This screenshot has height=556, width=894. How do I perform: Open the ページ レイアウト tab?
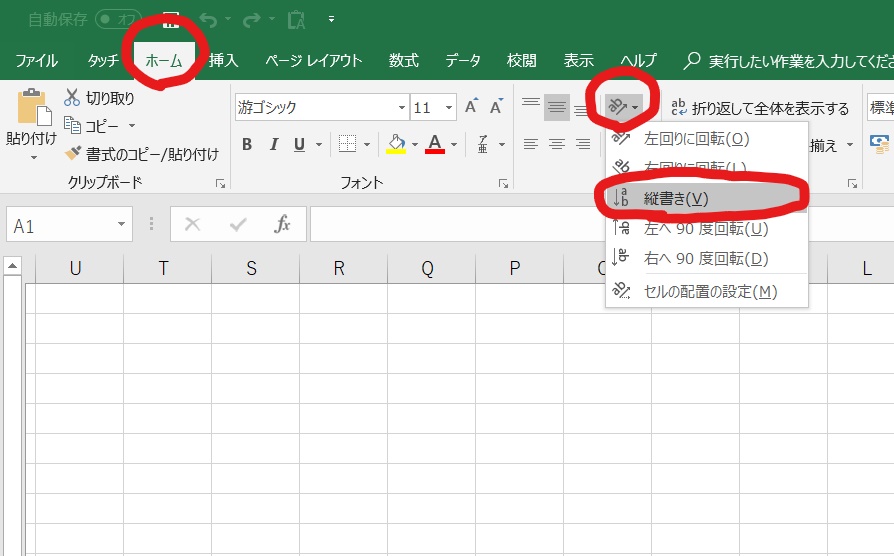pyautogui.click(x=314, y=60)
